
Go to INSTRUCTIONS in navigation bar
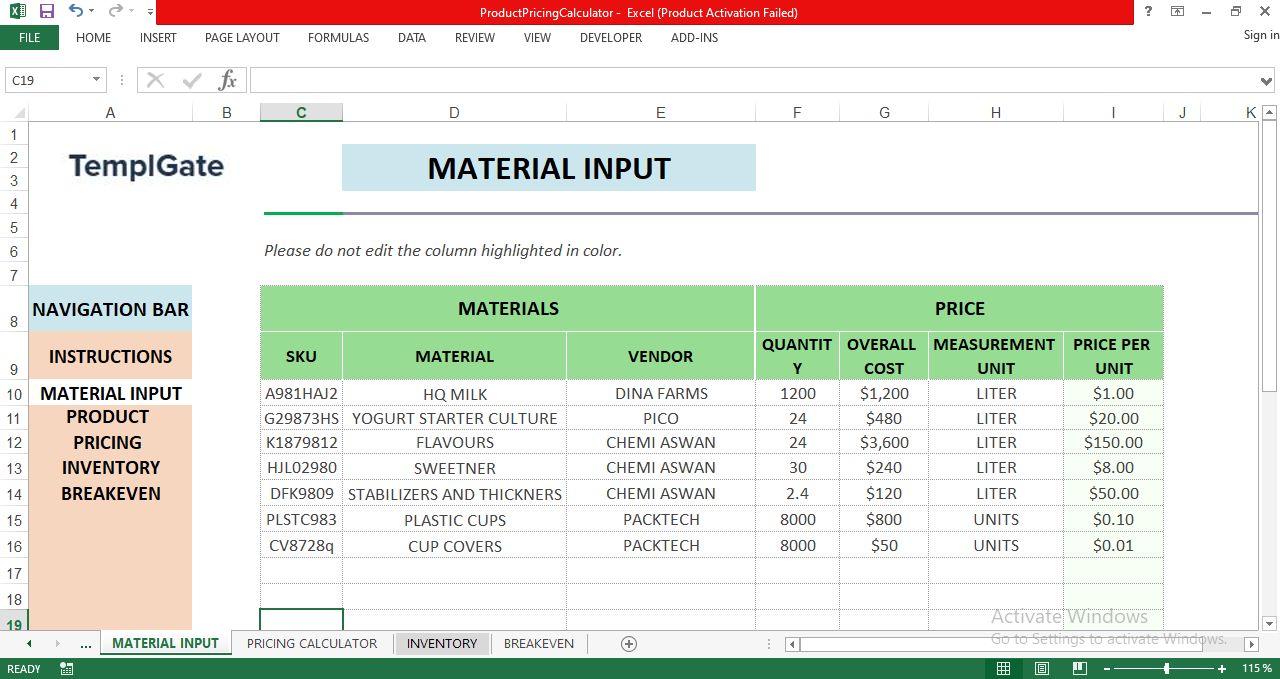click(111, 357)
